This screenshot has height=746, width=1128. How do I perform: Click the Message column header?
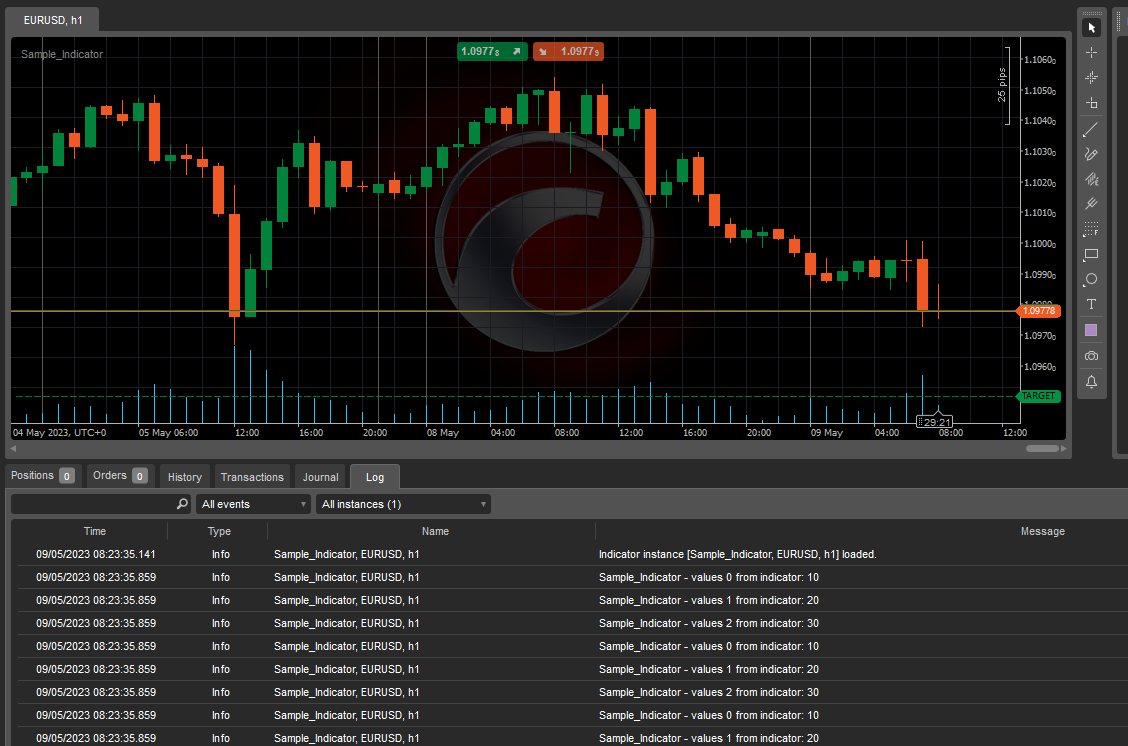coord(1042,532)
